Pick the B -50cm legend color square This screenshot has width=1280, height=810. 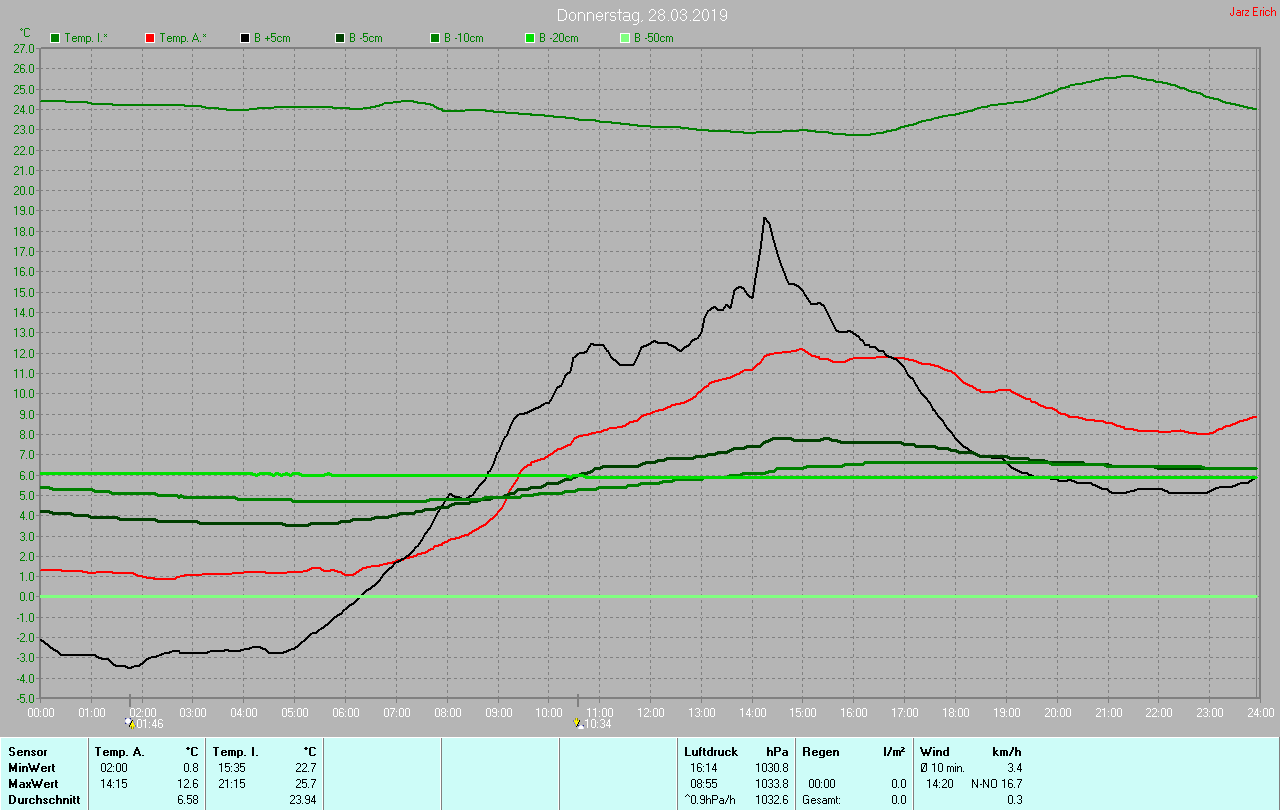(625, 38)
